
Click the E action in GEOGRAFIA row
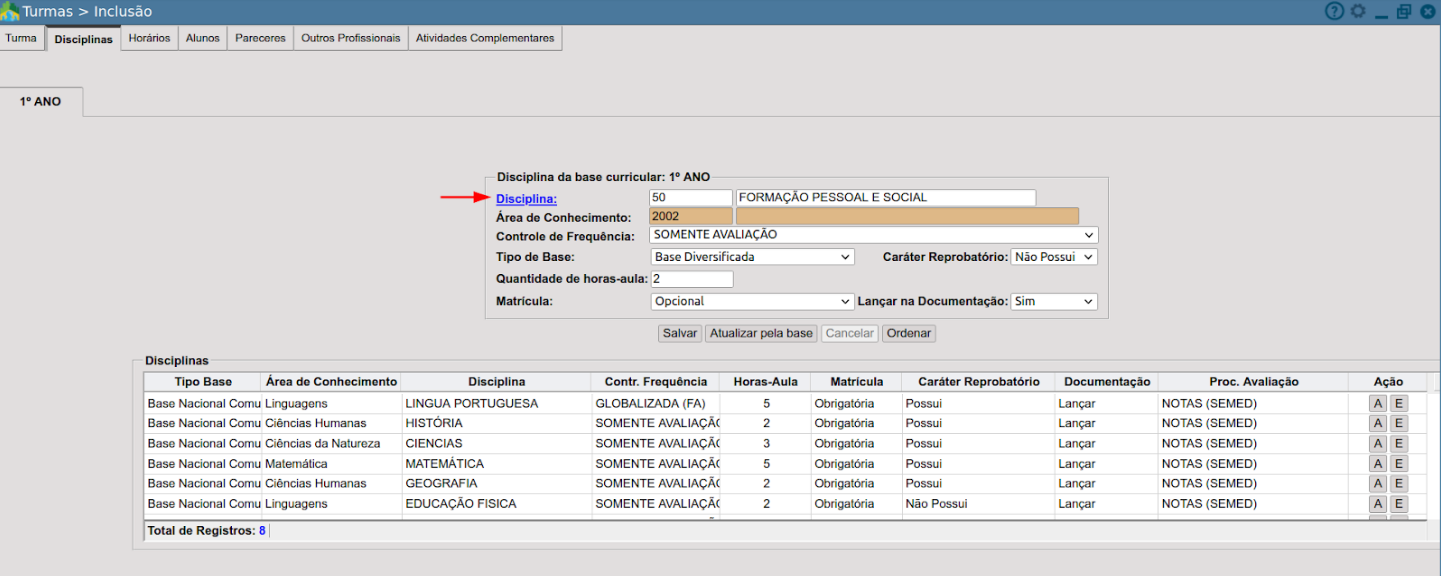coord(1399,484)
